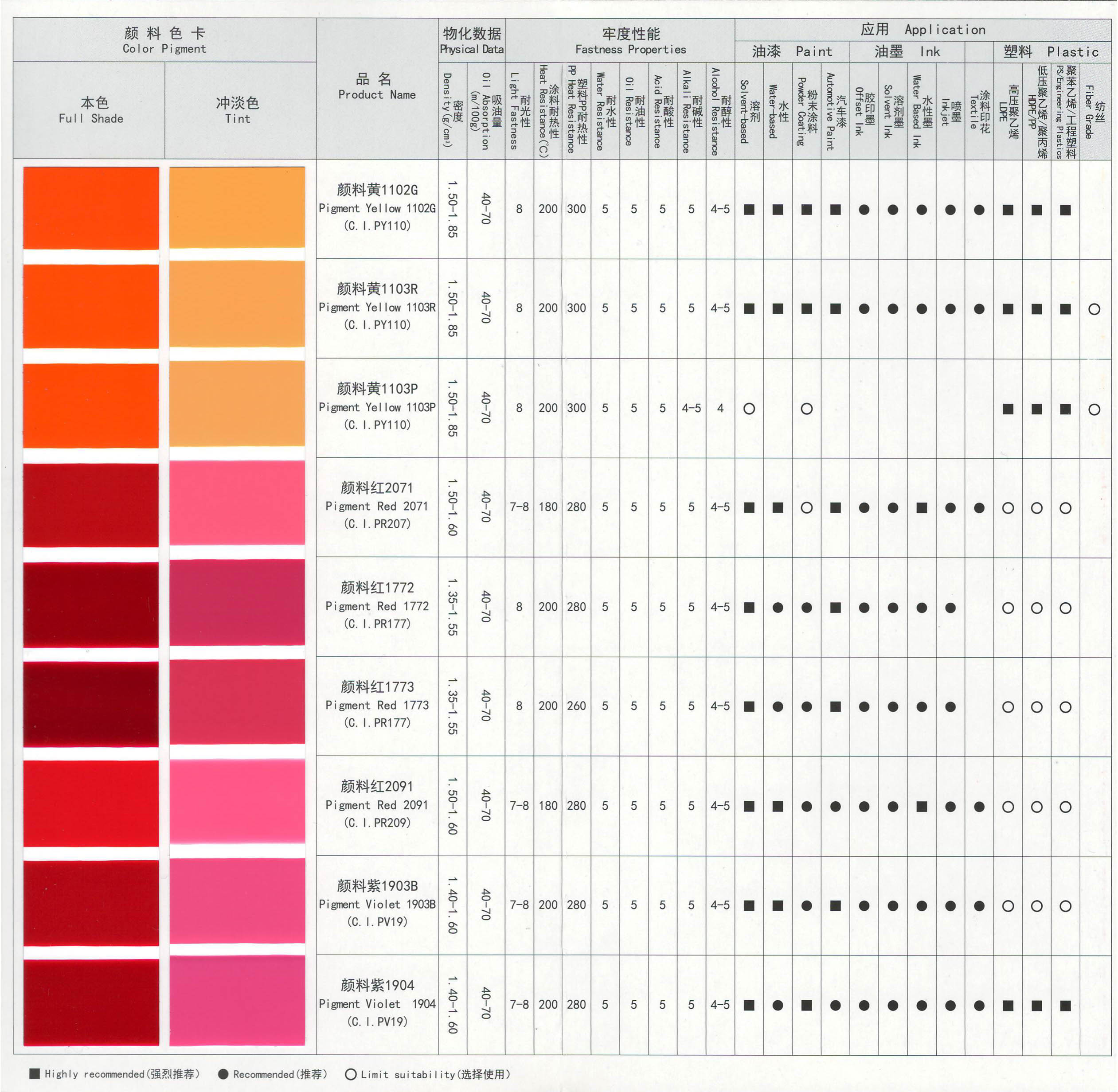Click the Solvent-based hollow circle for Yellow 1103P
The image size is (1118, 1092).
point(749,409)
